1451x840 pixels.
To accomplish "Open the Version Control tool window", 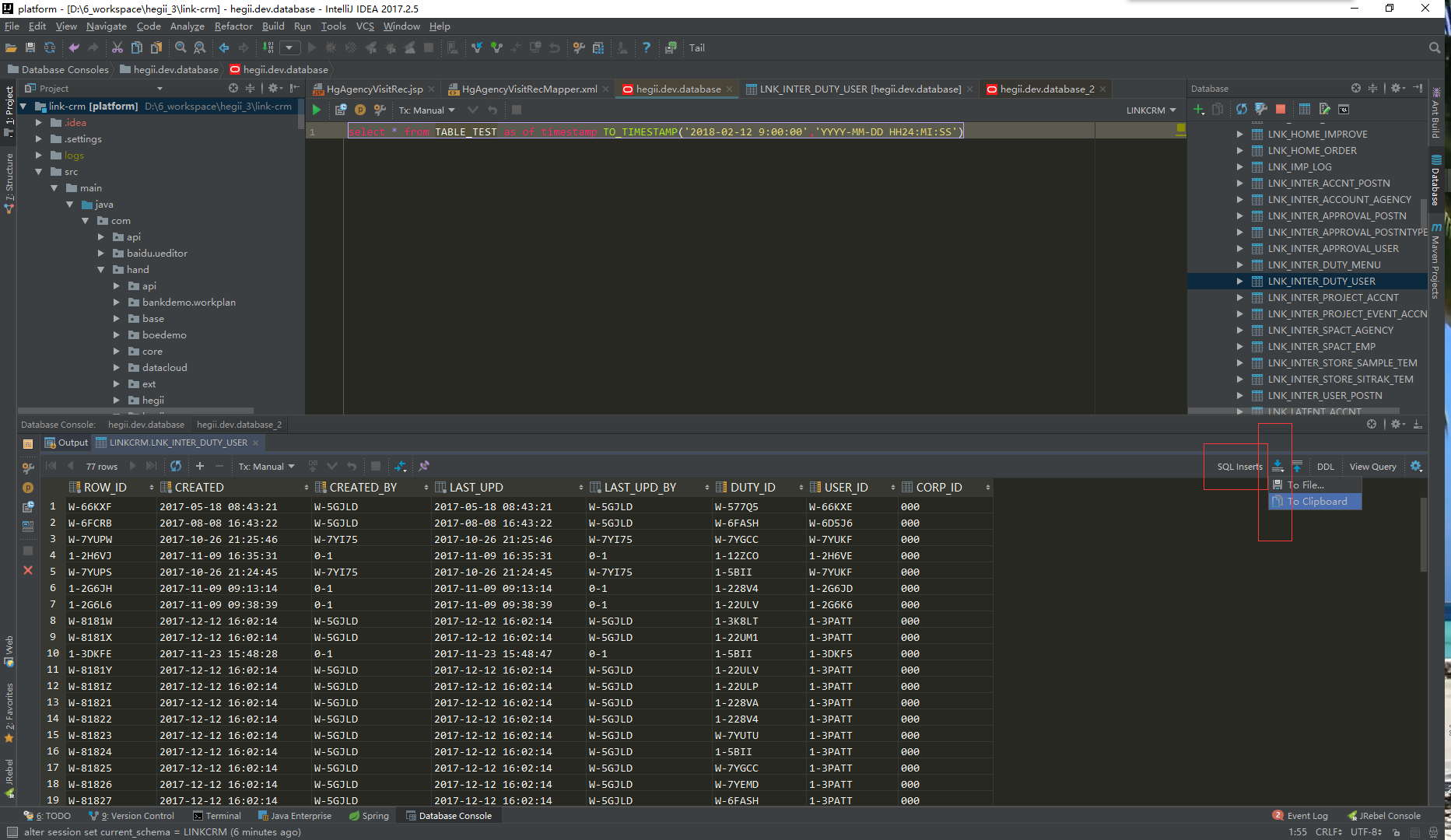I will coord(131,816).
